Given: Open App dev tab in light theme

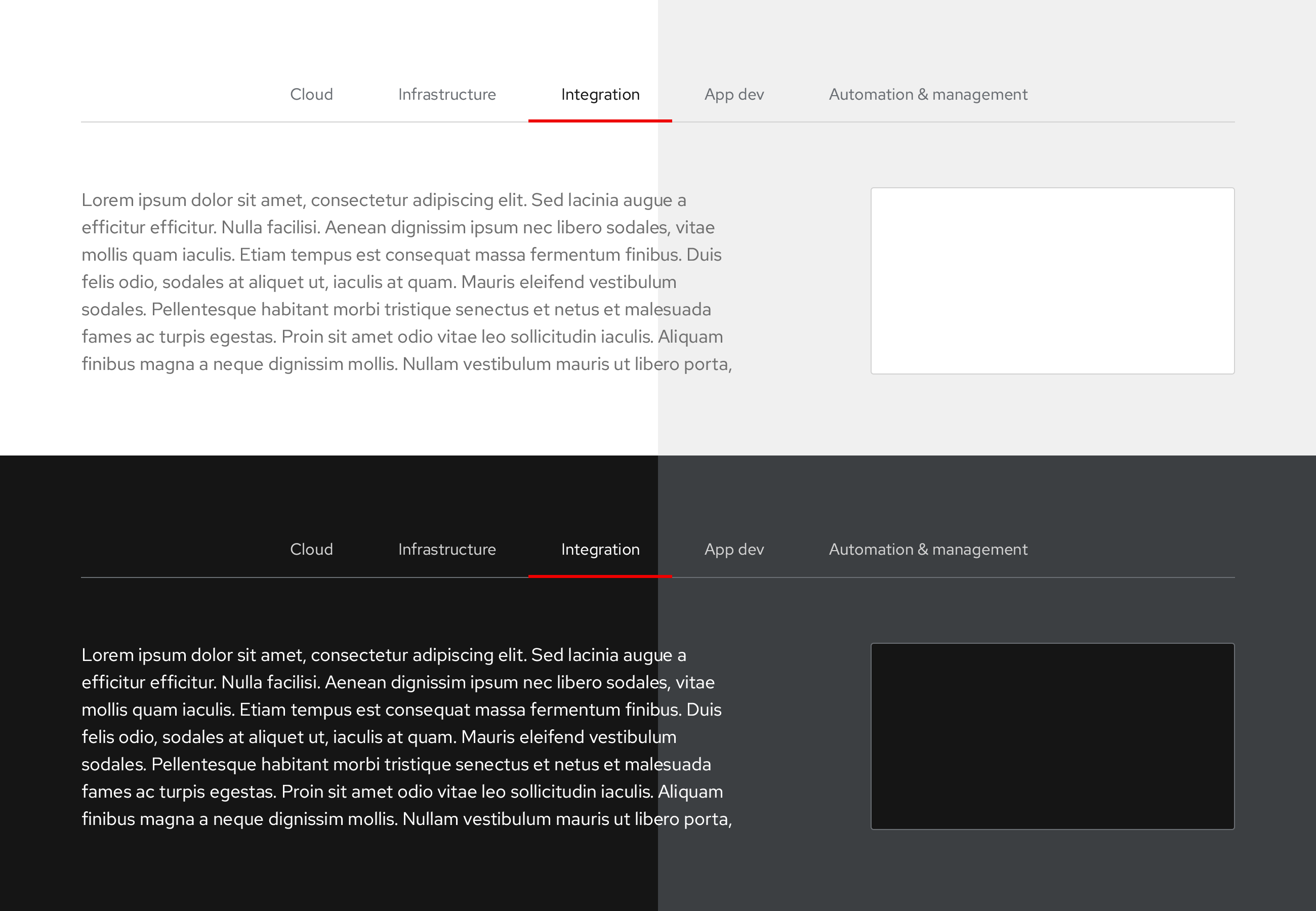Looking at the screenshot, I should (x=734, y=94).
